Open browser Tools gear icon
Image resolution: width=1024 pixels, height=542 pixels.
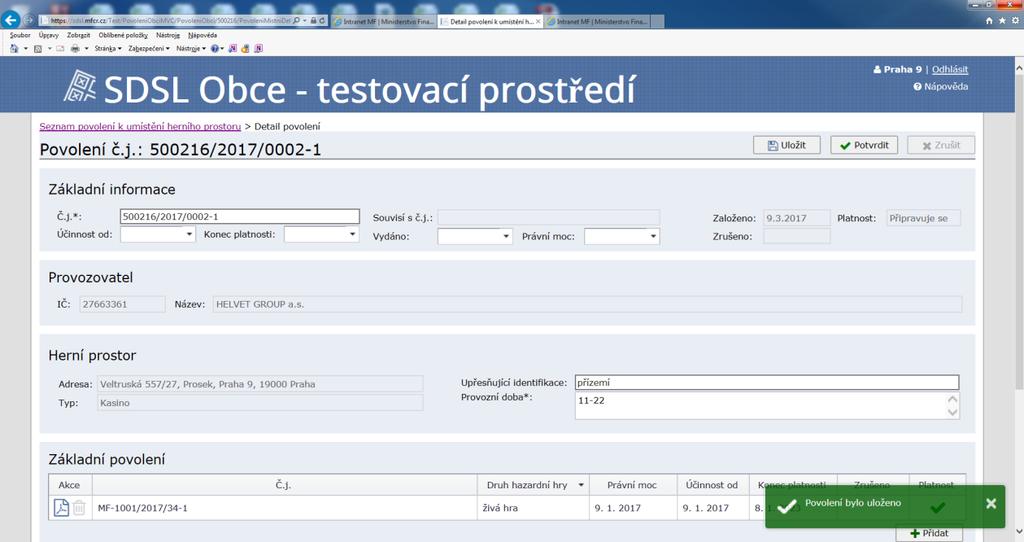point(1015,21)
